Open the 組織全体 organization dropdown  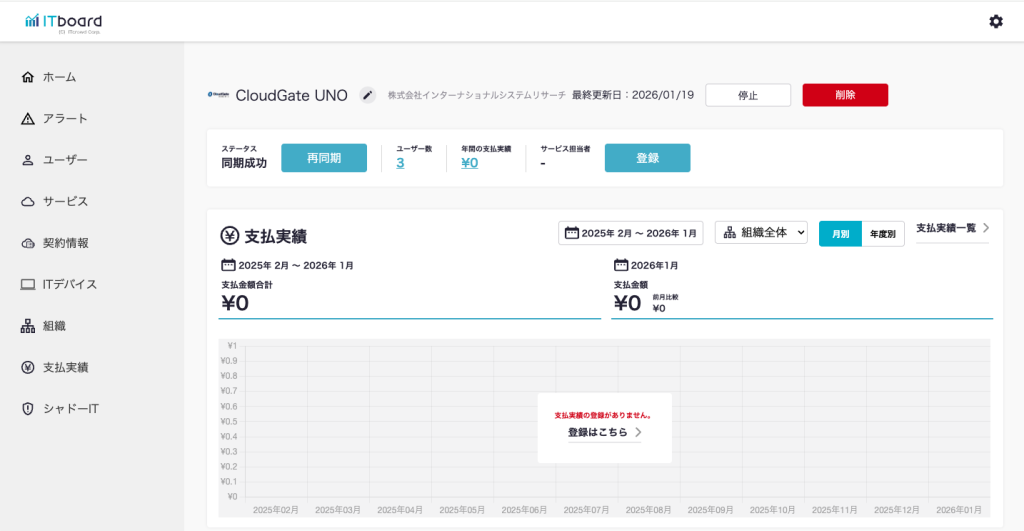pos(761,233)
